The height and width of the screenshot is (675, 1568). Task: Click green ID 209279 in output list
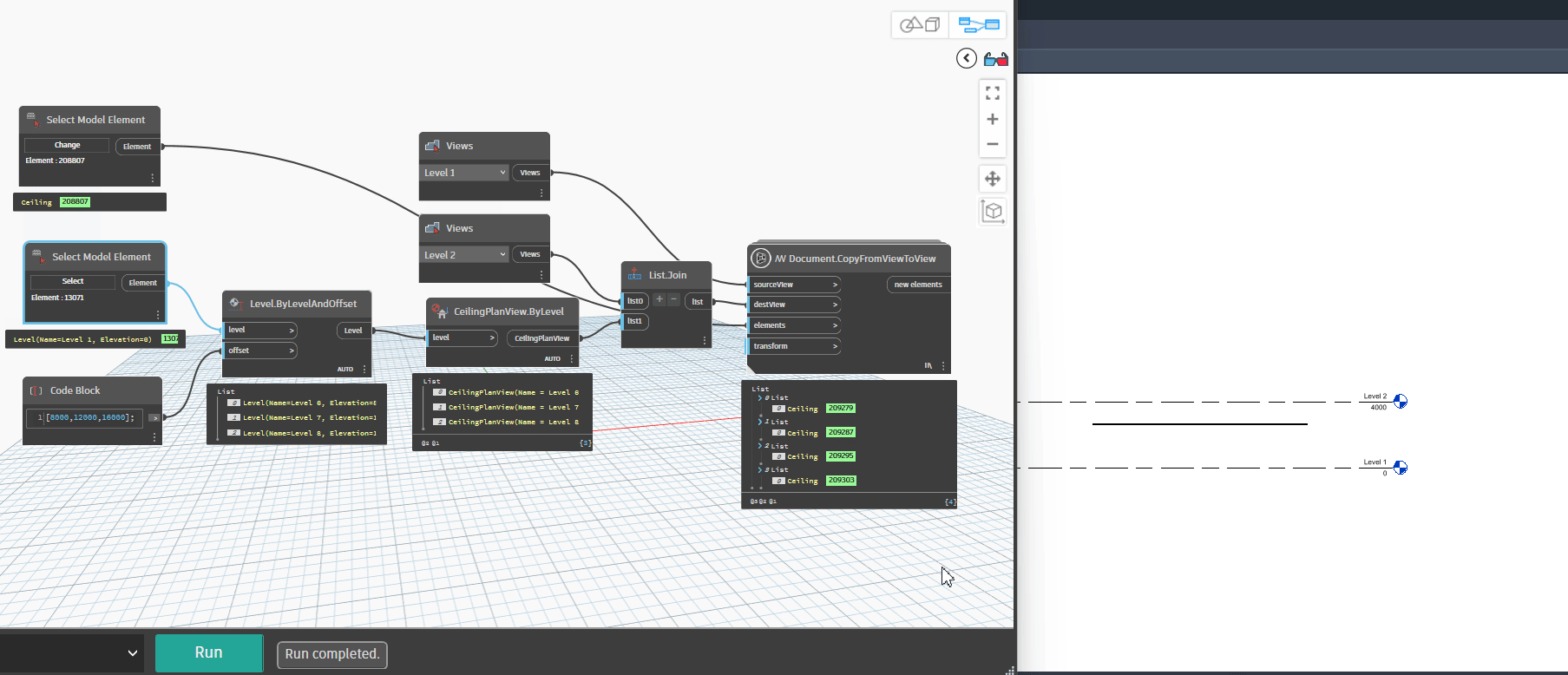click(x=840, y=408)
